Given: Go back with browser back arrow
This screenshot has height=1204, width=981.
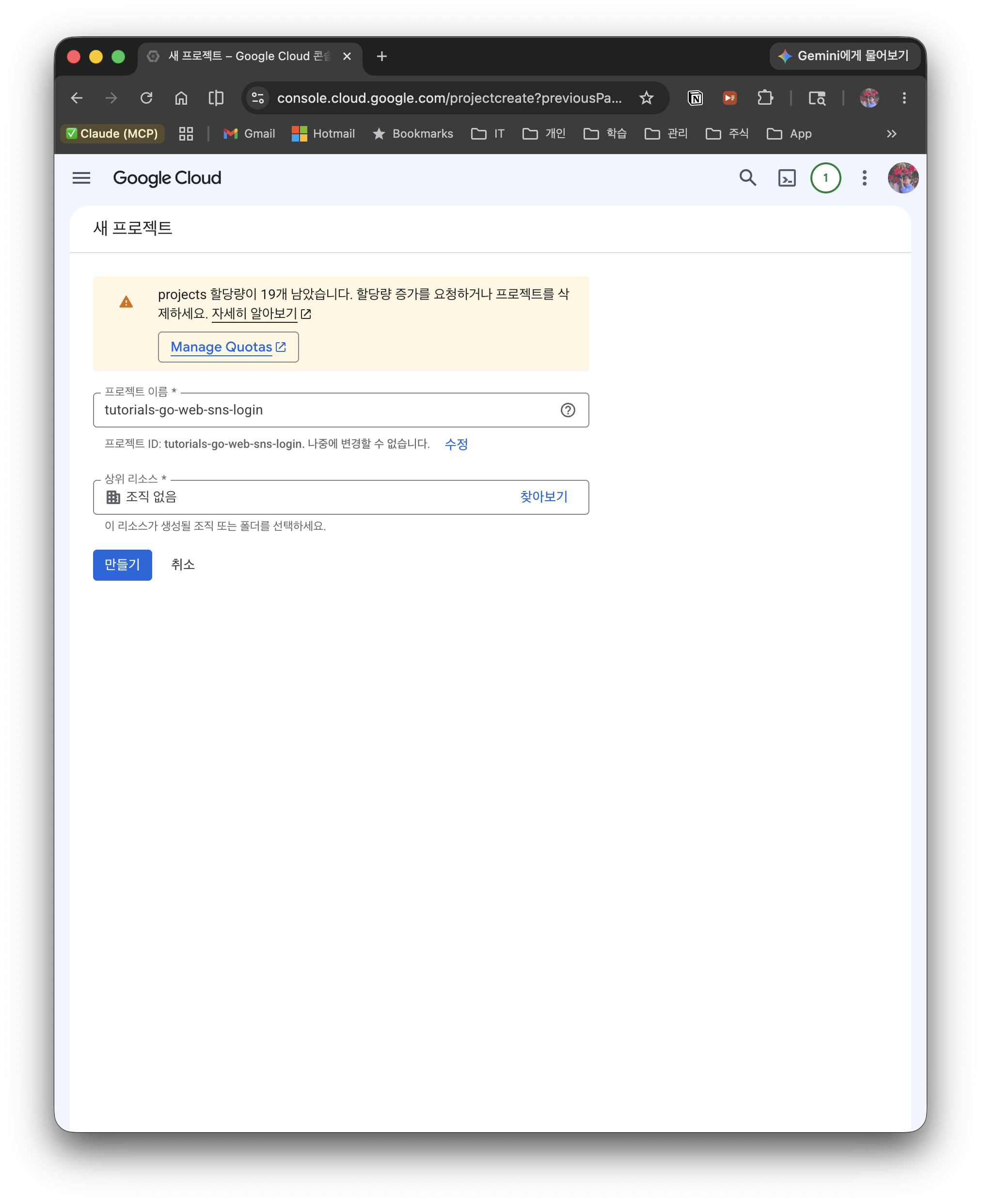Looking at the screenshot, I should [77, 98].
